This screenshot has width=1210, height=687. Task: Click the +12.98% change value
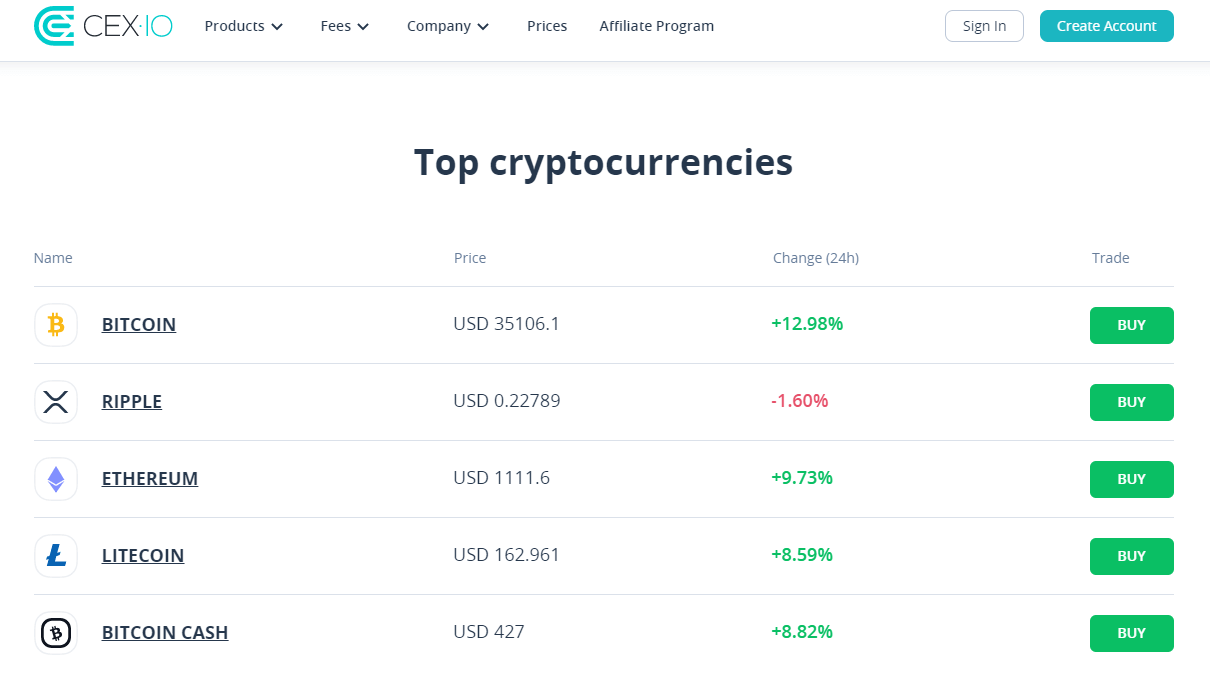(807, 324)
